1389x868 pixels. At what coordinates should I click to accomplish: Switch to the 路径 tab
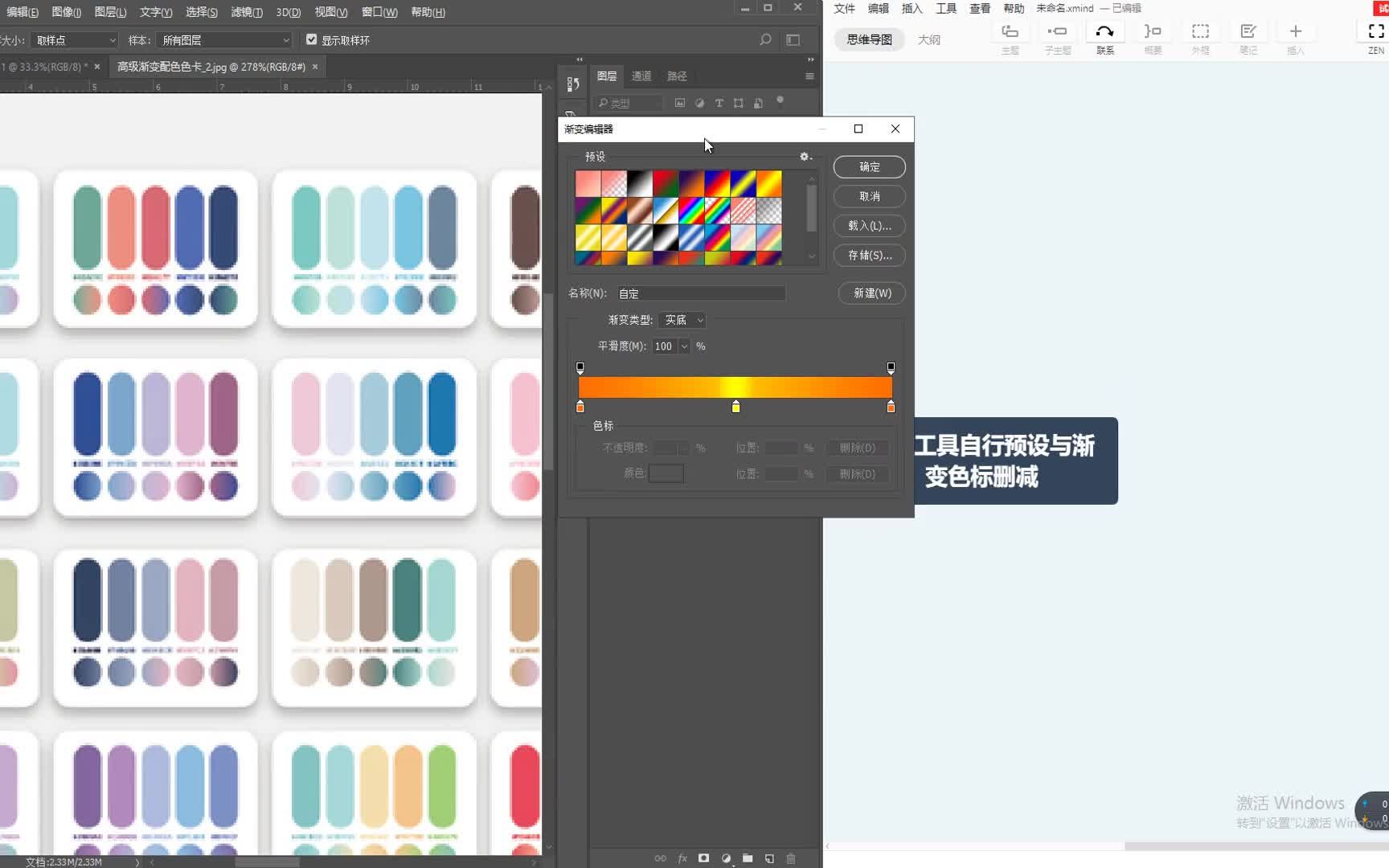(677, 76)
